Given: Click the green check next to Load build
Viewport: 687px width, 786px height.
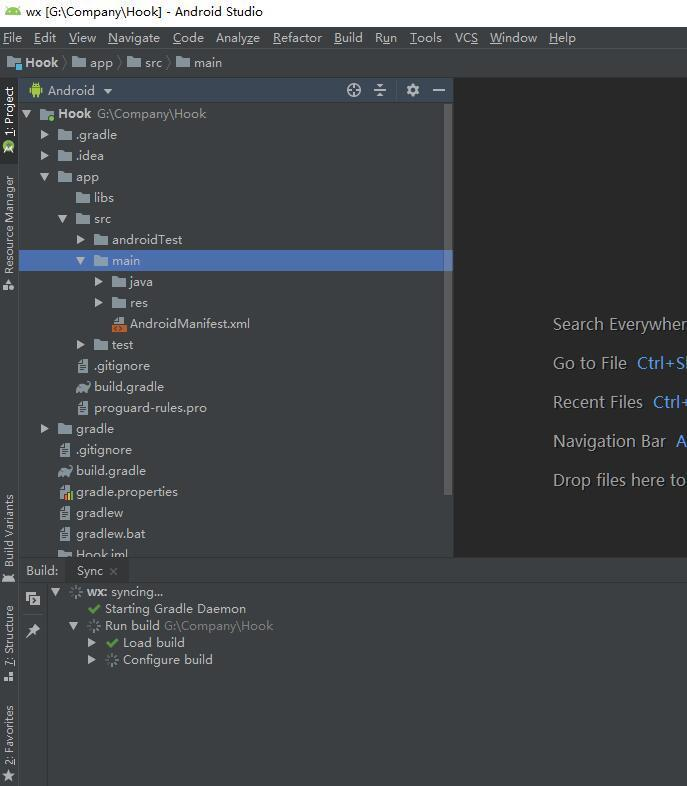Looking at the screenshot, I should click(x=112, y=643).
